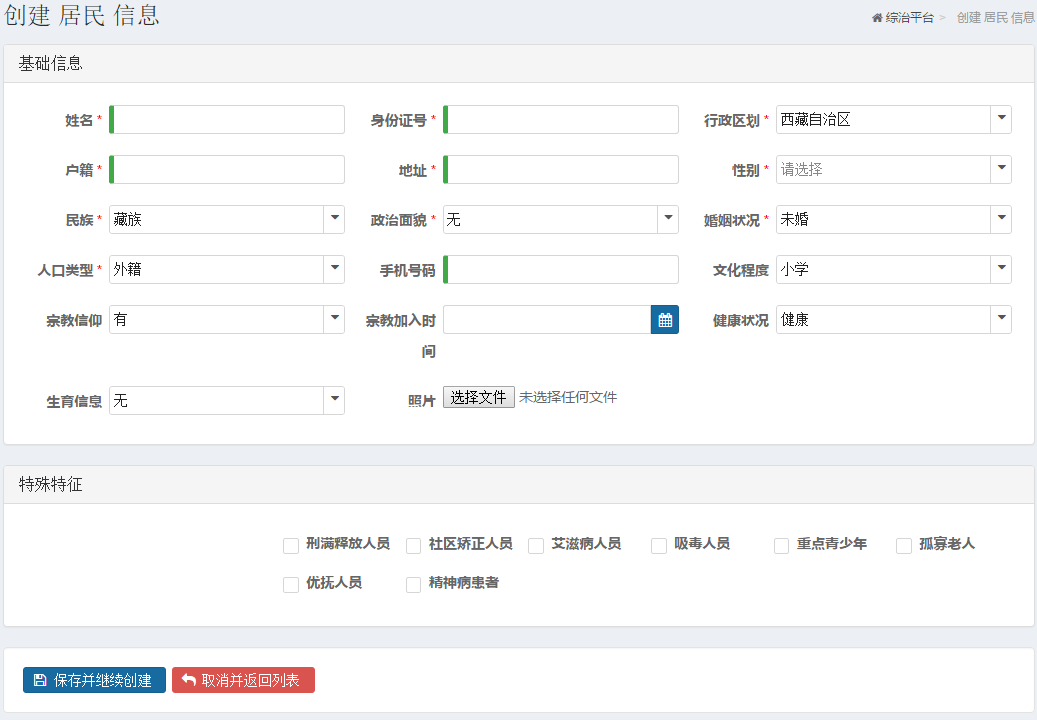The image size is (1037, 720).
Task: Toggle the 精神病患者 checkbox
Action: (413, 584)
